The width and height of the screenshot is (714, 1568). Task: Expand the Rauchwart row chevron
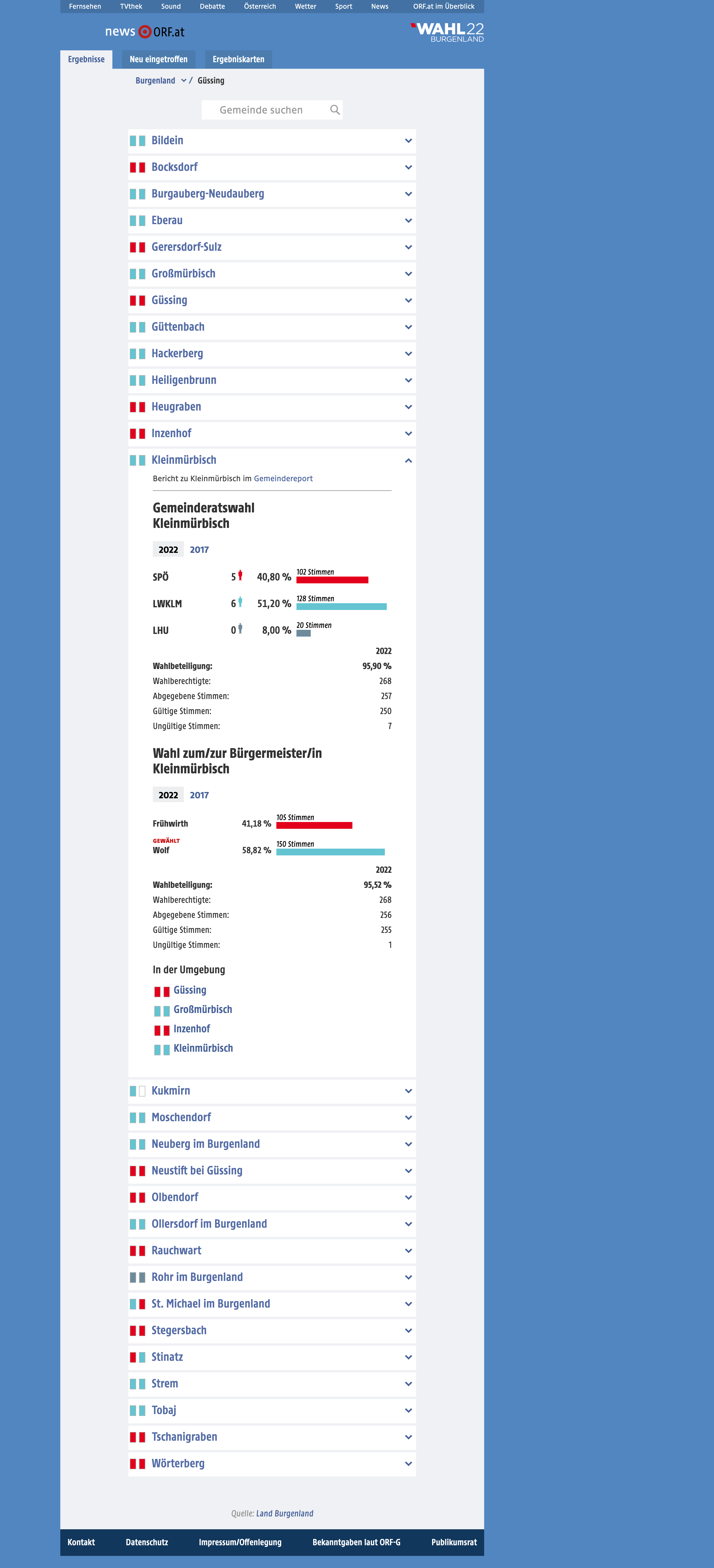(408, 1251)
